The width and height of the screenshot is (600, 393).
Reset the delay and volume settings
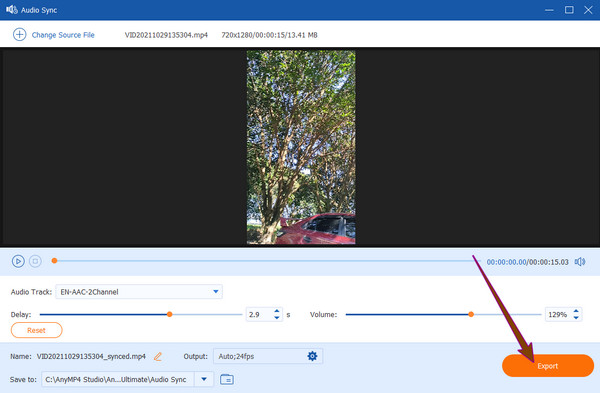click(36, 330)
